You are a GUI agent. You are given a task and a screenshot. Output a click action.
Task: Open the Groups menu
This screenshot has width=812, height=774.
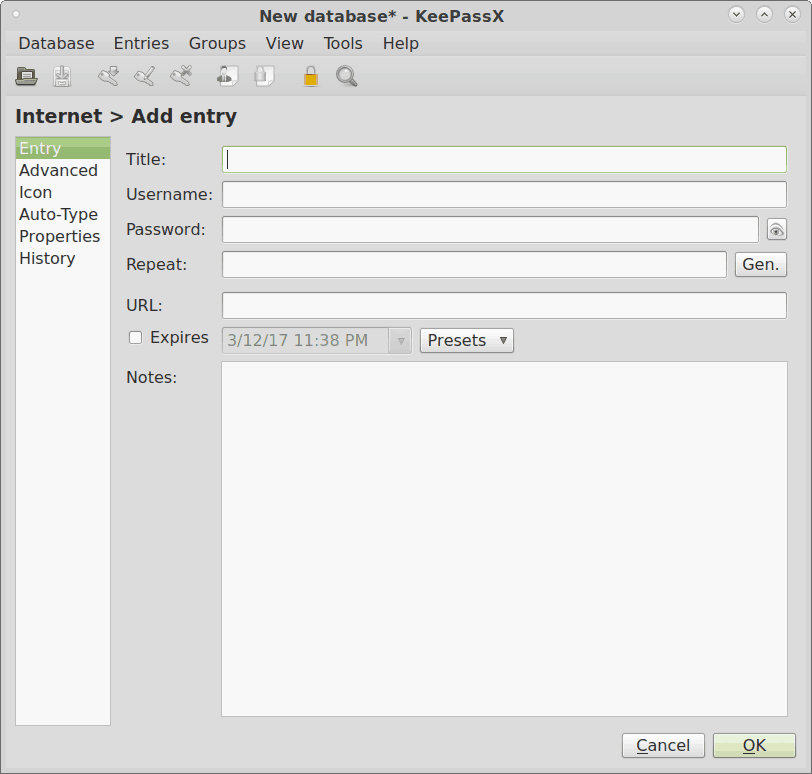[x=217, y=43]
